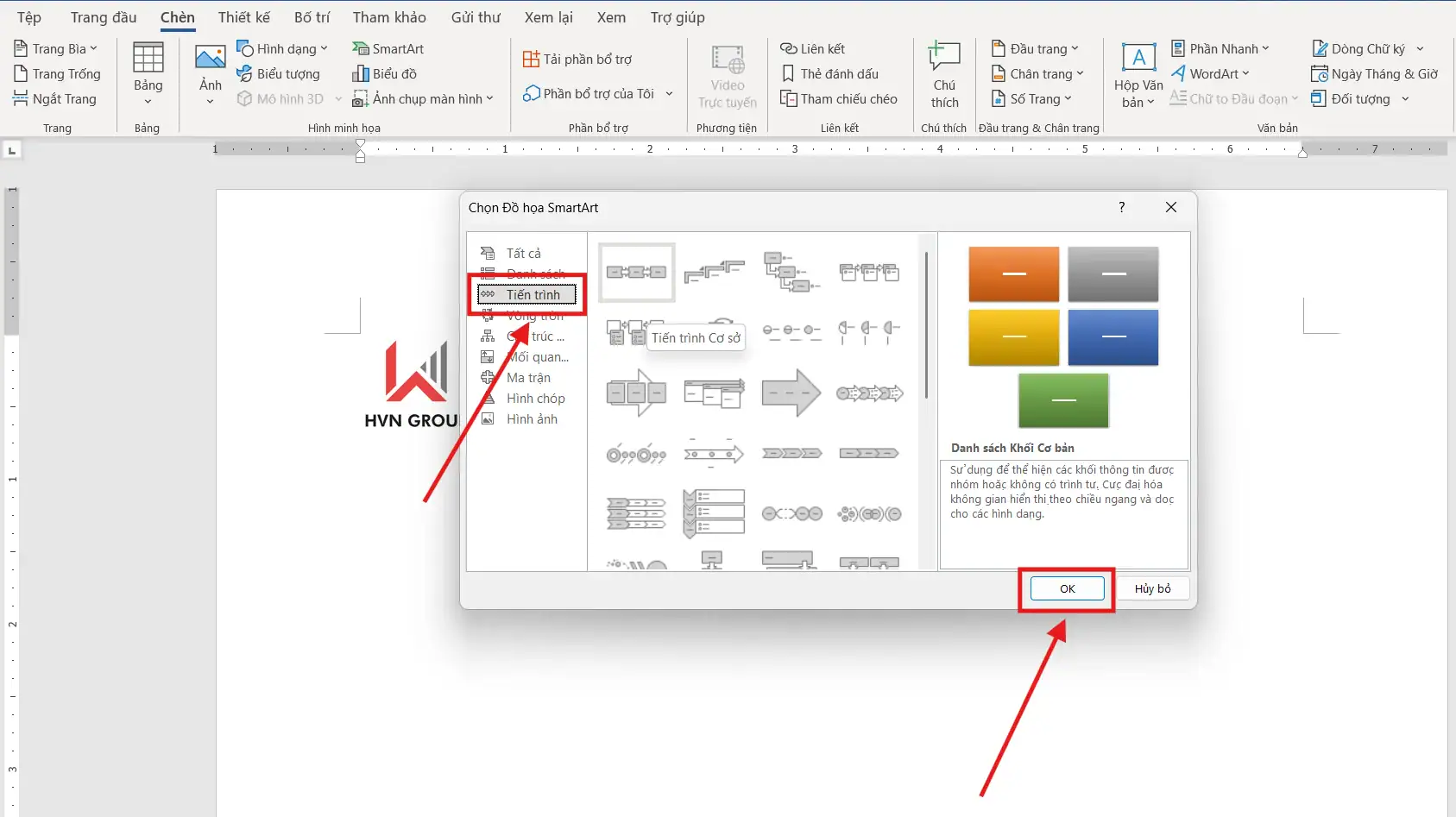Click Tải phần bổ trợ add-ins

(x=577, y=60)
